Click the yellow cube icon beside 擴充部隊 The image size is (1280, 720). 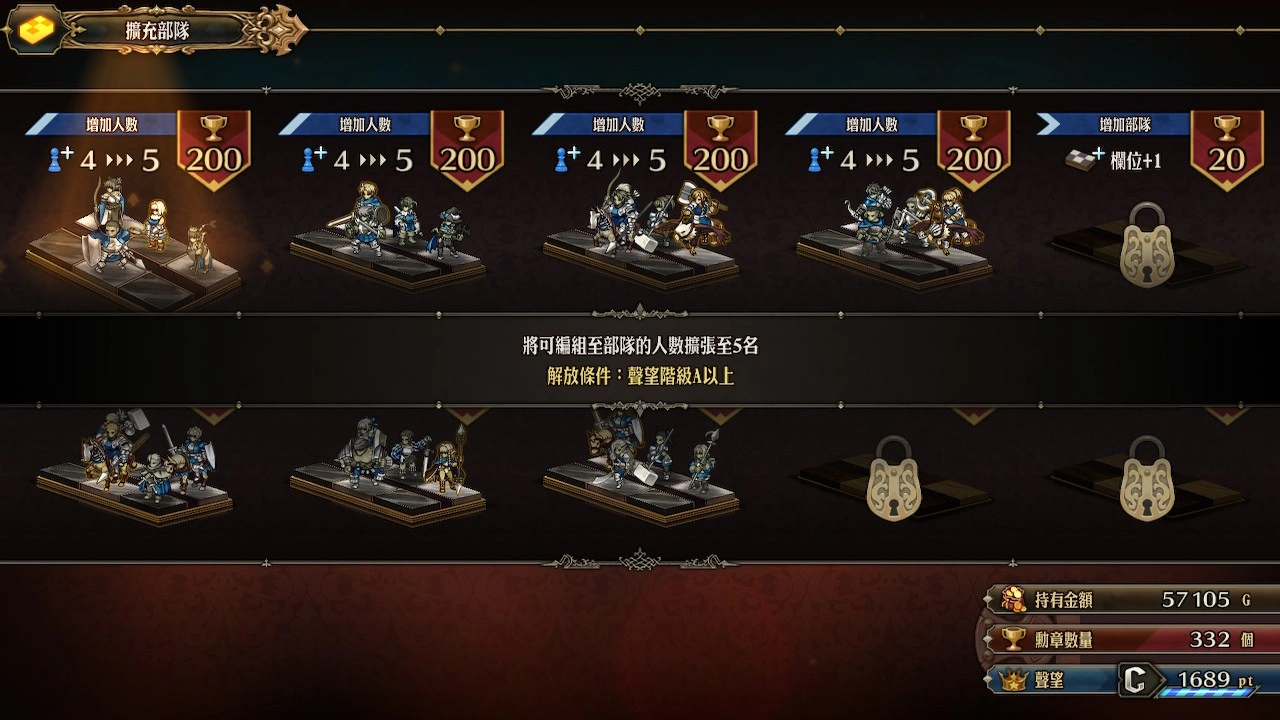37,30
